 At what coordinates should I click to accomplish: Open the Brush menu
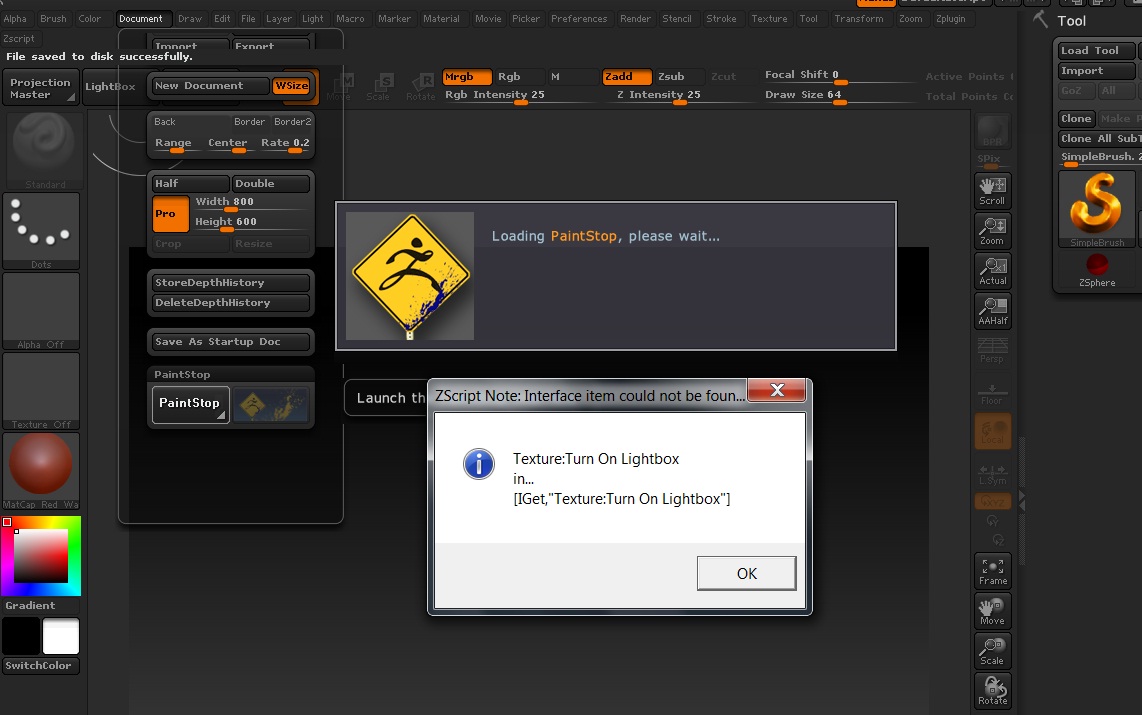53,19
